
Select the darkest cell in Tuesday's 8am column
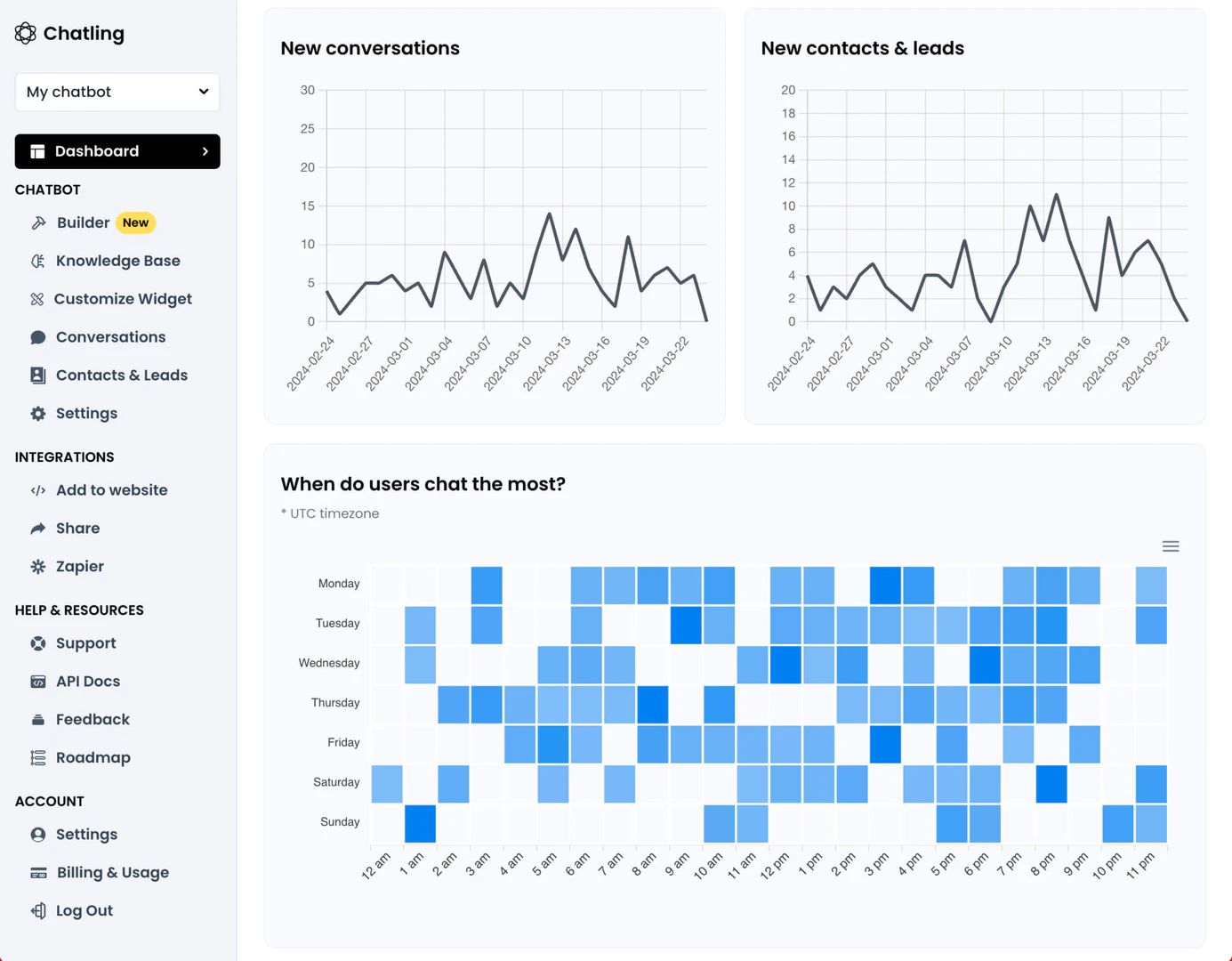click(687, 623)
